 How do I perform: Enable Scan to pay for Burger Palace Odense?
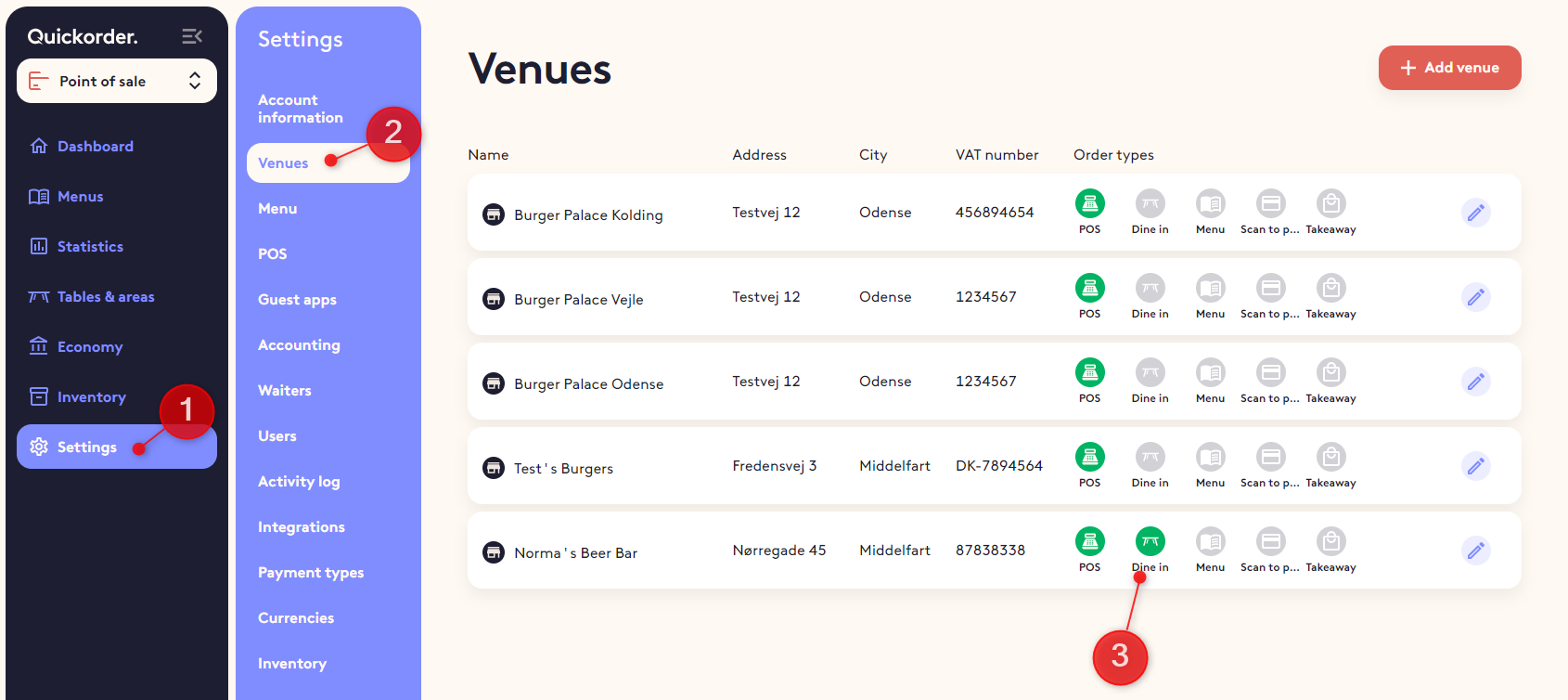pos(1270,372)
